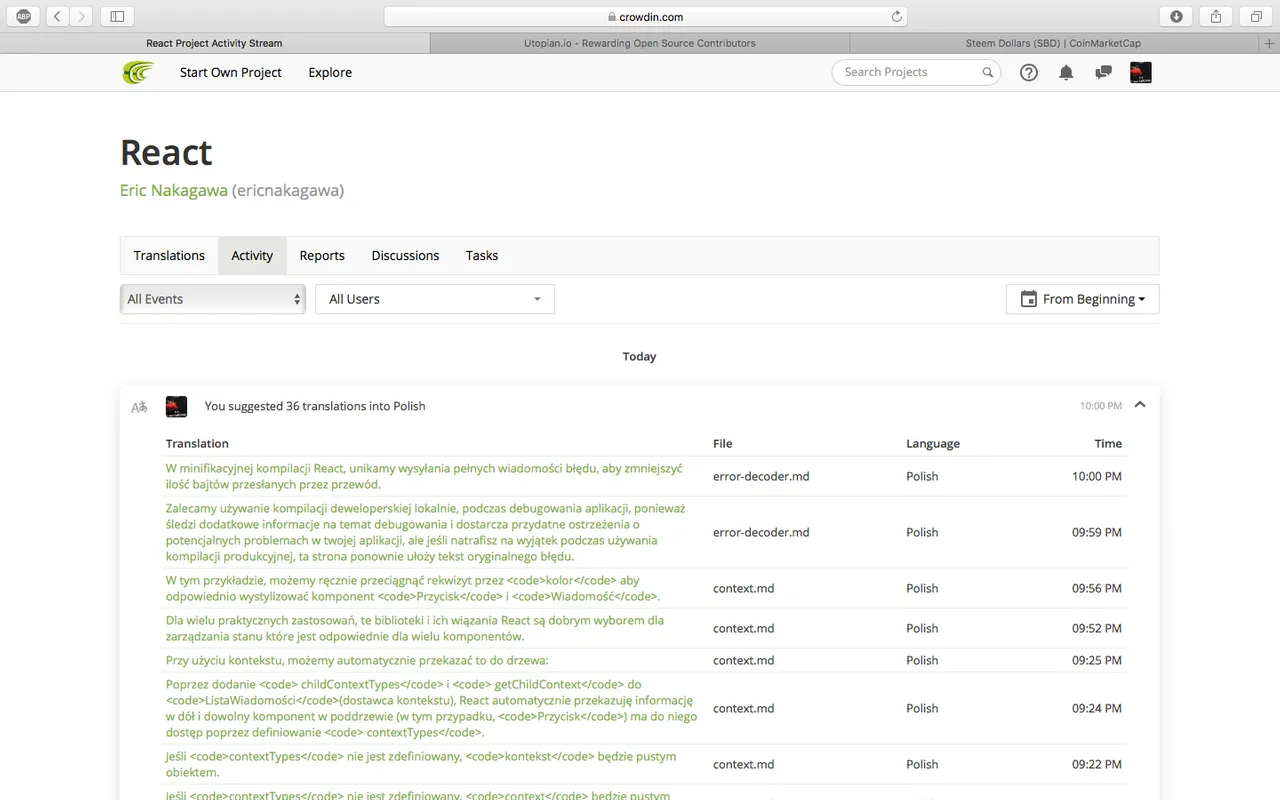
Task: Click the crowdin.com address bar
Action: 645,16
